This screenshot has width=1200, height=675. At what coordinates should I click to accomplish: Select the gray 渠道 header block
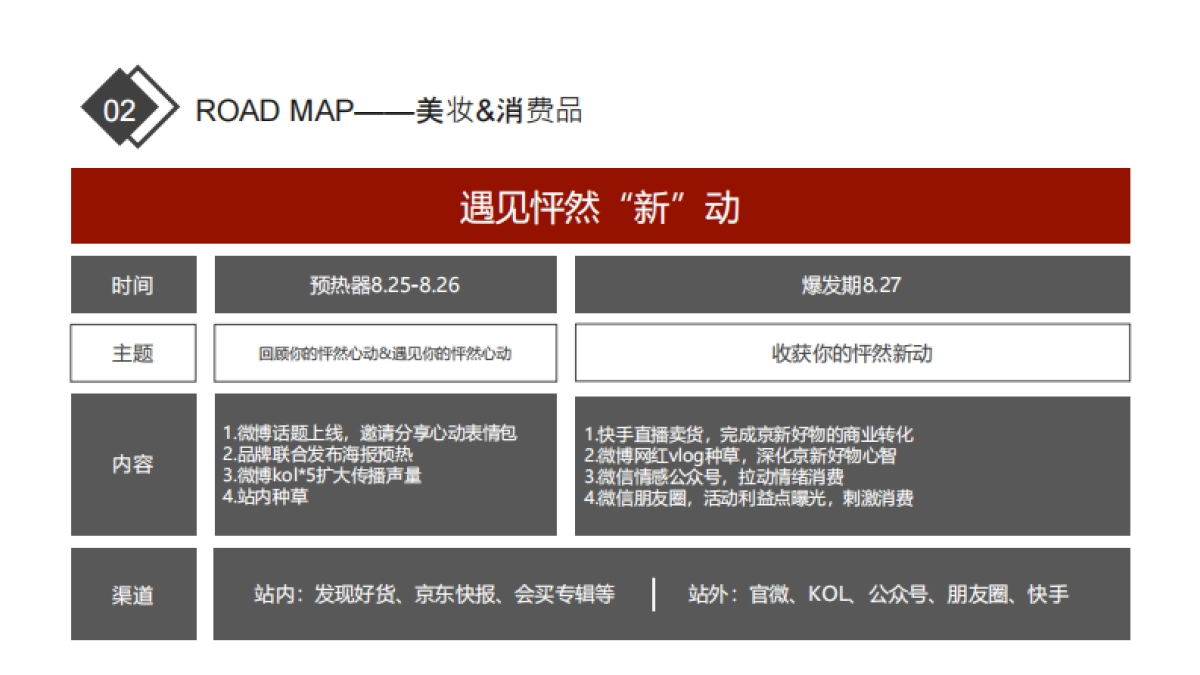tap(133, 593)
